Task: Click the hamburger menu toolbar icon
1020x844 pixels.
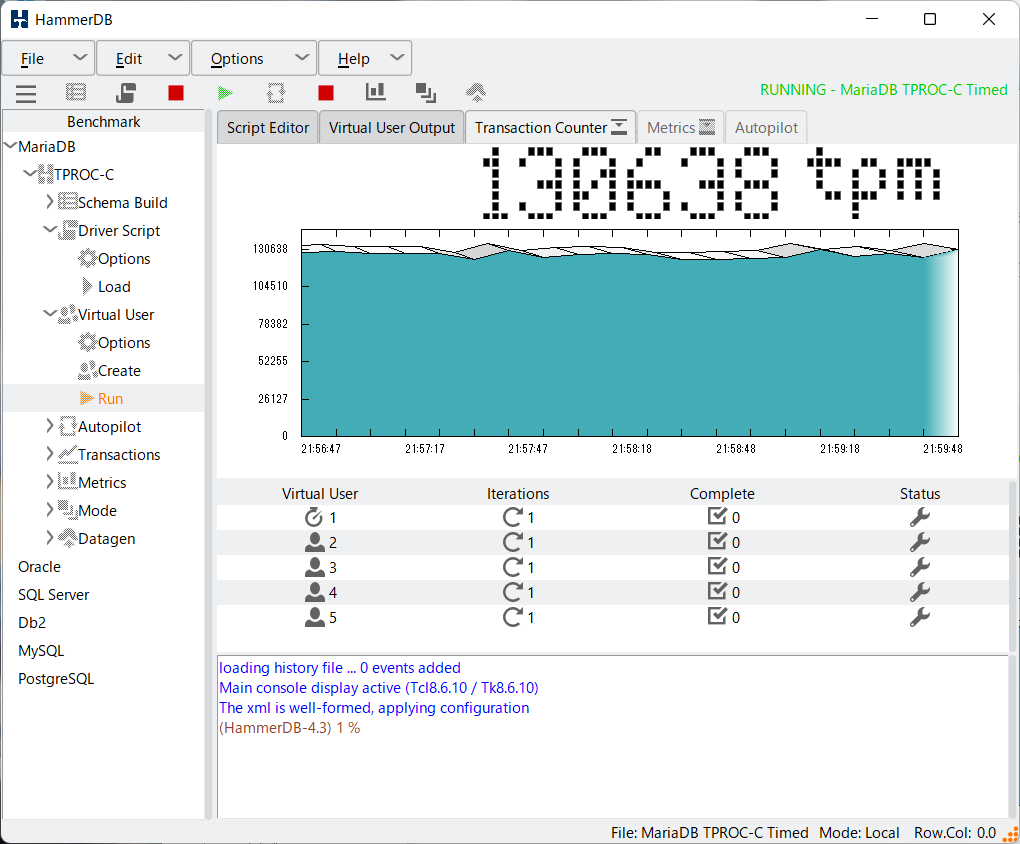Action: click(26, 94)
